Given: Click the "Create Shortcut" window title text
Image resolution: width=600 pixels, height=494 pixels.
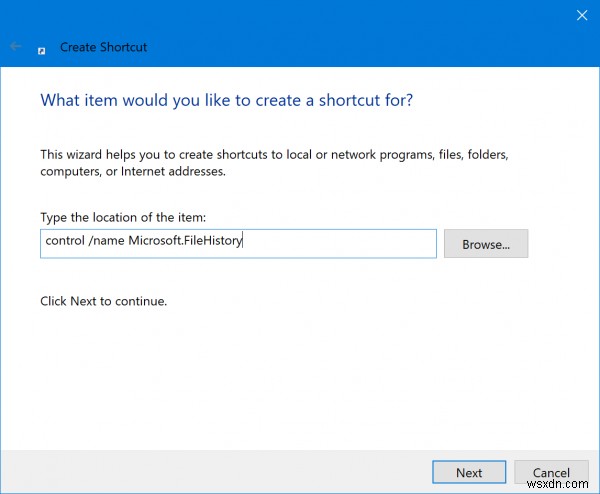Looking at the screenshot, I should tap(104, 47).
